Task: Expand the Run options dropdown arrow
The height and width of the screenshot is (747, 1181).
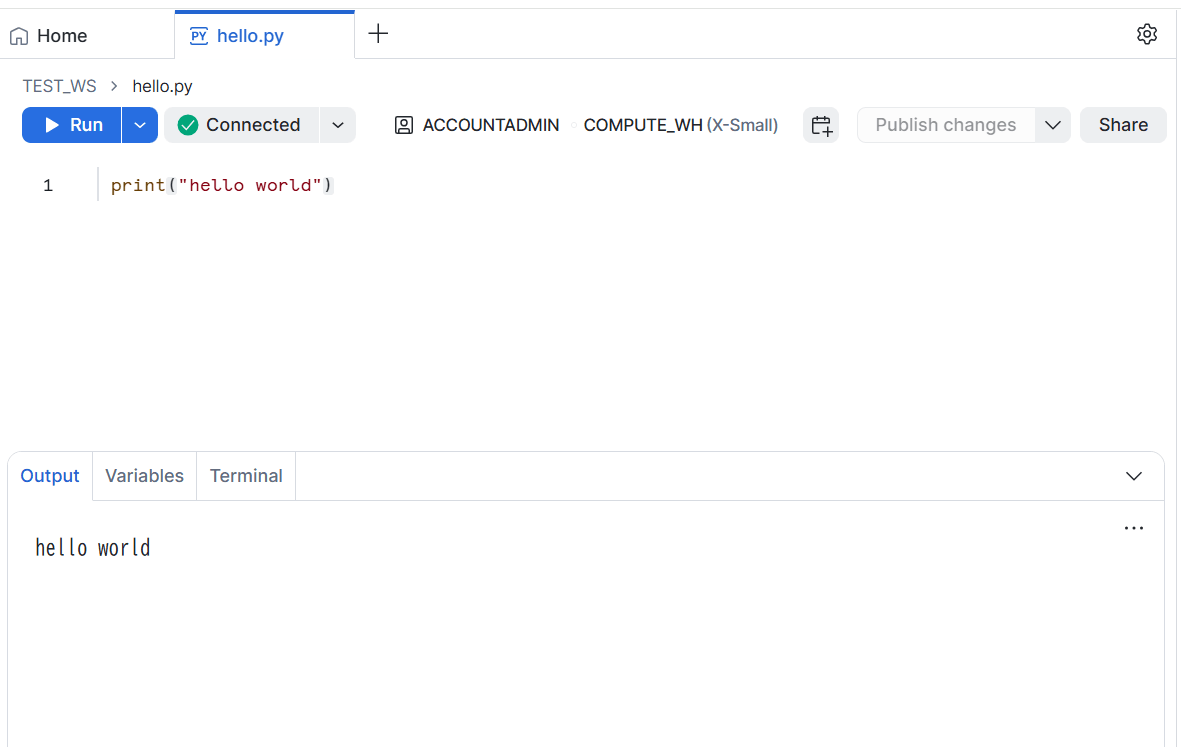Action: pyautogui.click(x=139, y=125)
